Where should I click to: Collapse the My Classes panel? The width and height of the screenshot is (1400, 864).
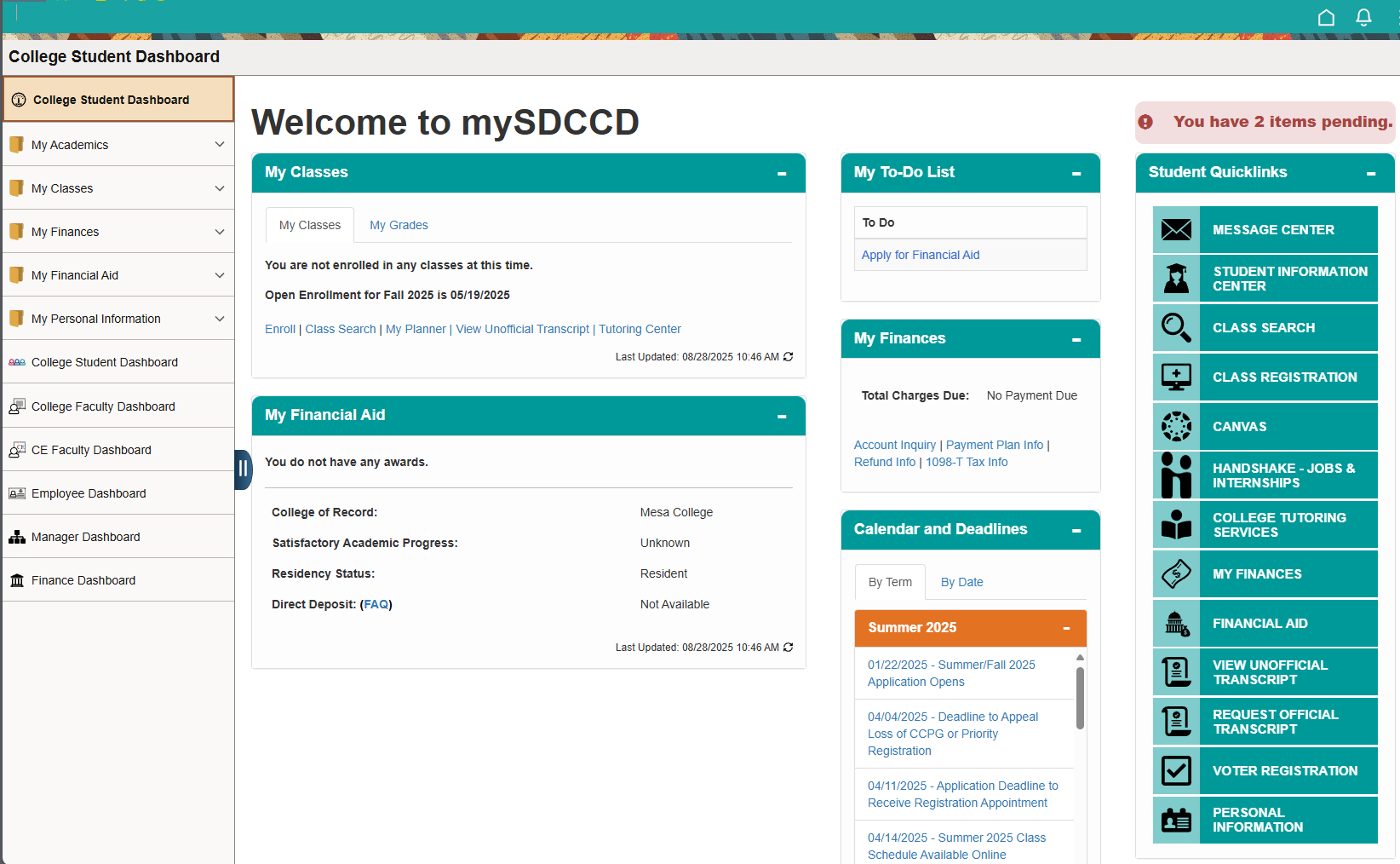tap(782, 174)
